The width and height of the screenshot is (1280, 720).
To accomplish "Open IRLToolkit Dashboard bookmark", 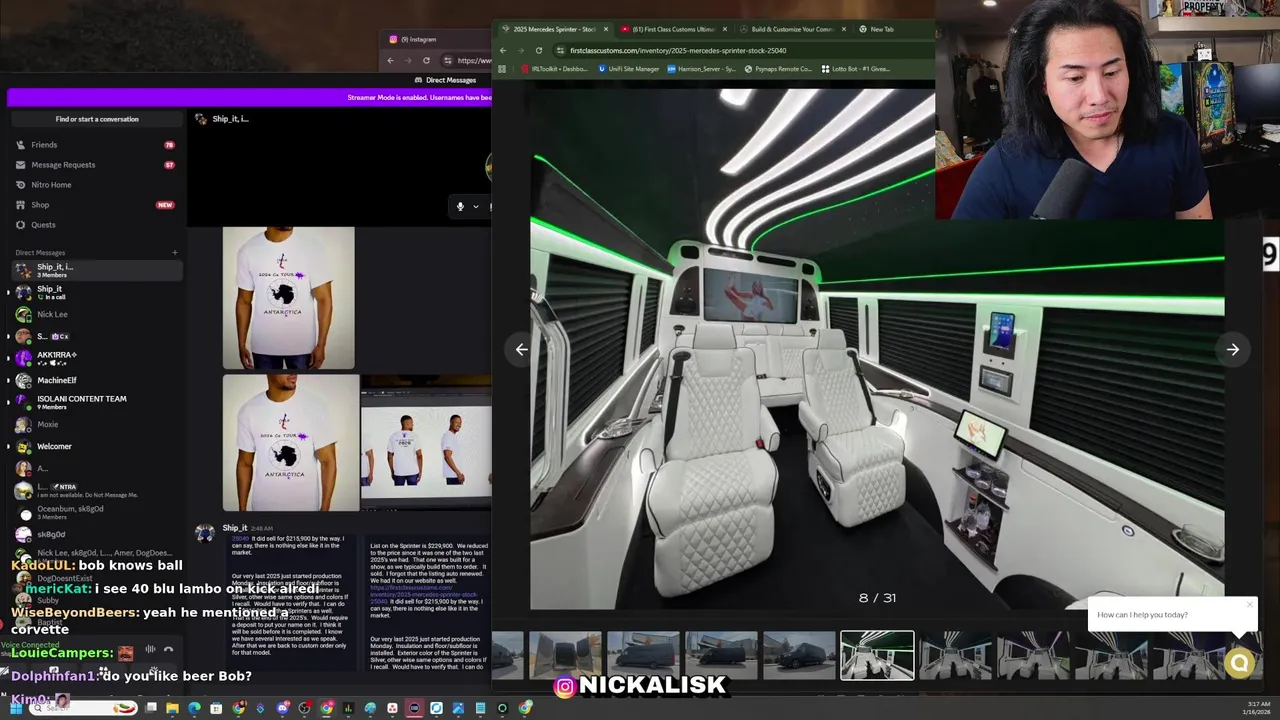I will [x=554, y=69].
